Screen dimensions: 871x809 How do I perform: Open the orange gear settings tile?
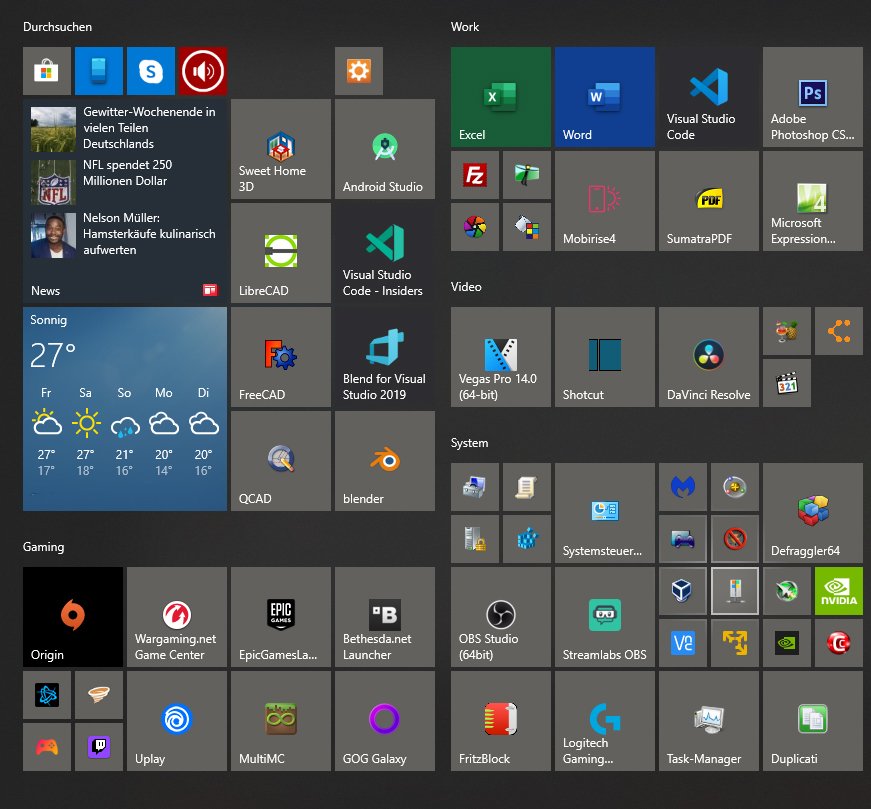359,71
